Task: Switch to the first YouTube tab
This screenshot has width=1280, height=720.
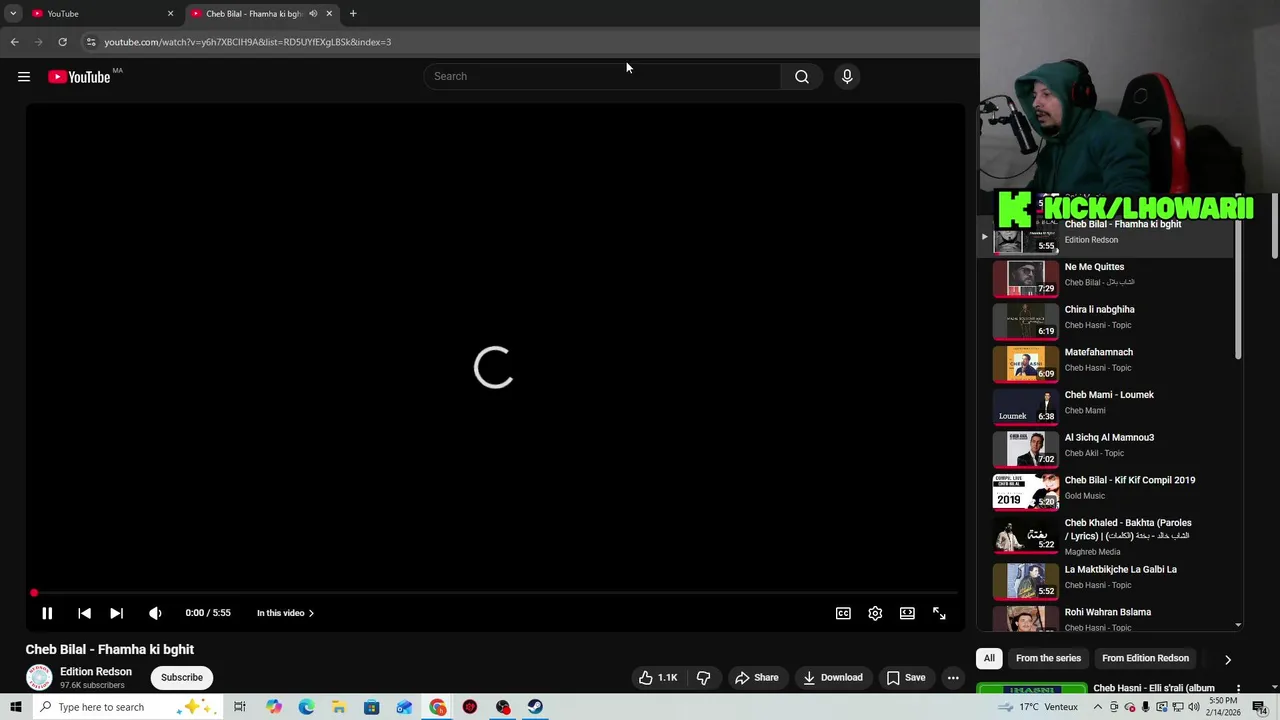Action: pyautogui.click(x=102, y=14)
